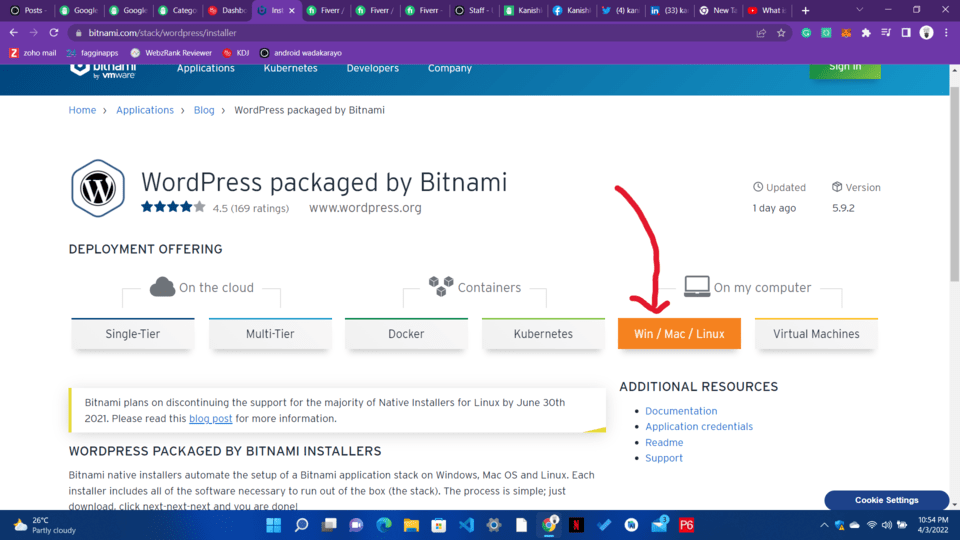Click the browser back arrow
This screenshot has height=540, width=960.
(x=13, y=33)
